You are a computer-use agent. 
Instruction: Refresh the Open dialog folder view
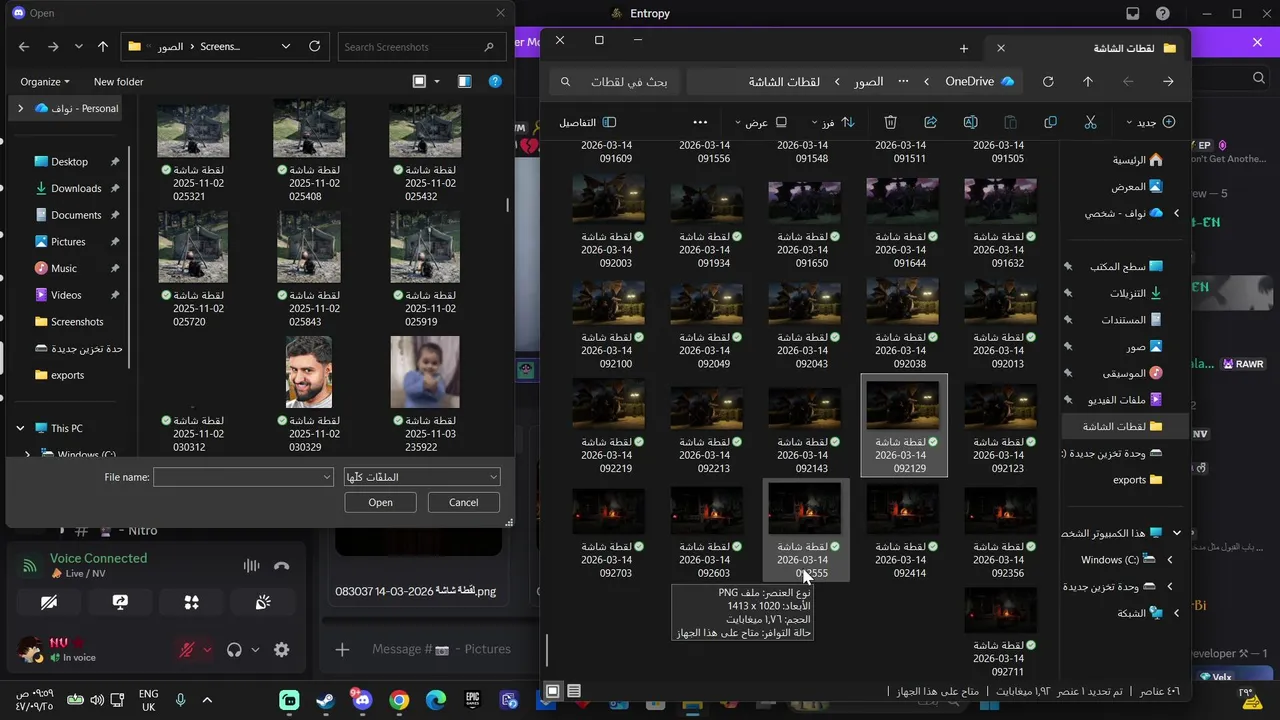point(314,46)
